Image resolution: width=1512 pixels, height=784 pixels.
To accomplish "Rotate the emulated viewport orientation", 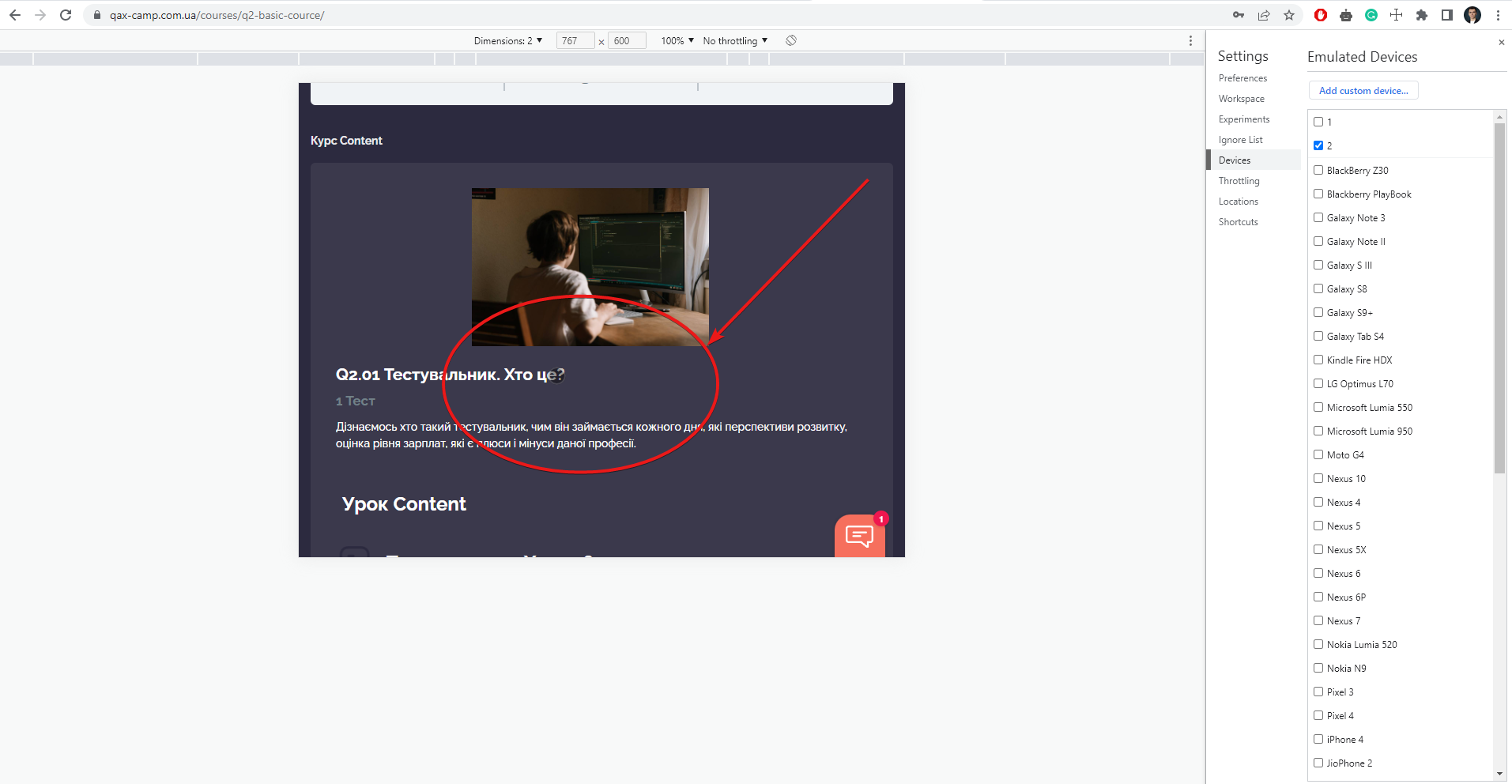I will (790, 40).
